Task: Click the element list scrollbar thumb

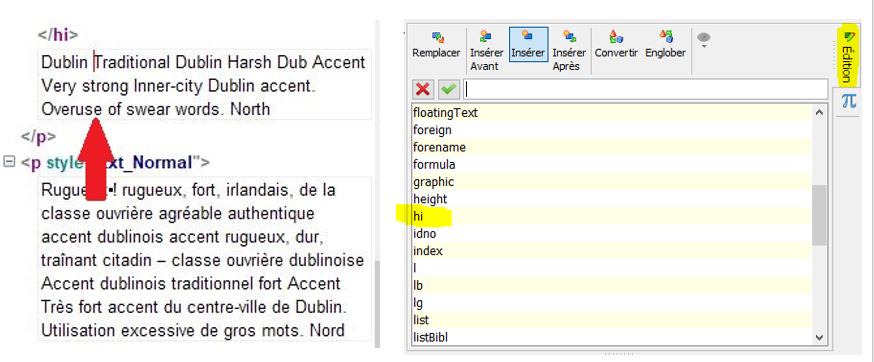Action: (x=819, y=215)
